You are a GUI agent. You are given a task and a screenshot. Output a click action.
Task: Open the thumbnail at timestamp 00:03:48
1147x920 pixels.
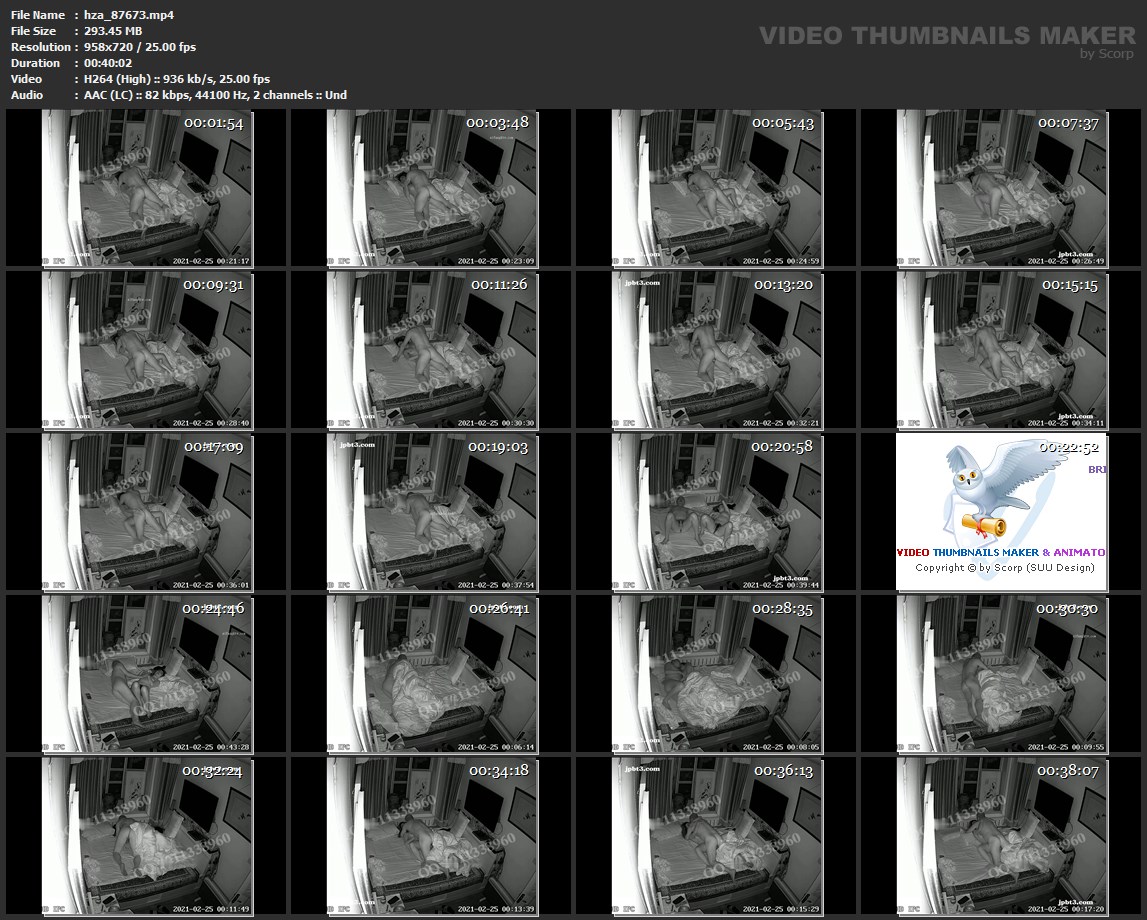431,187
